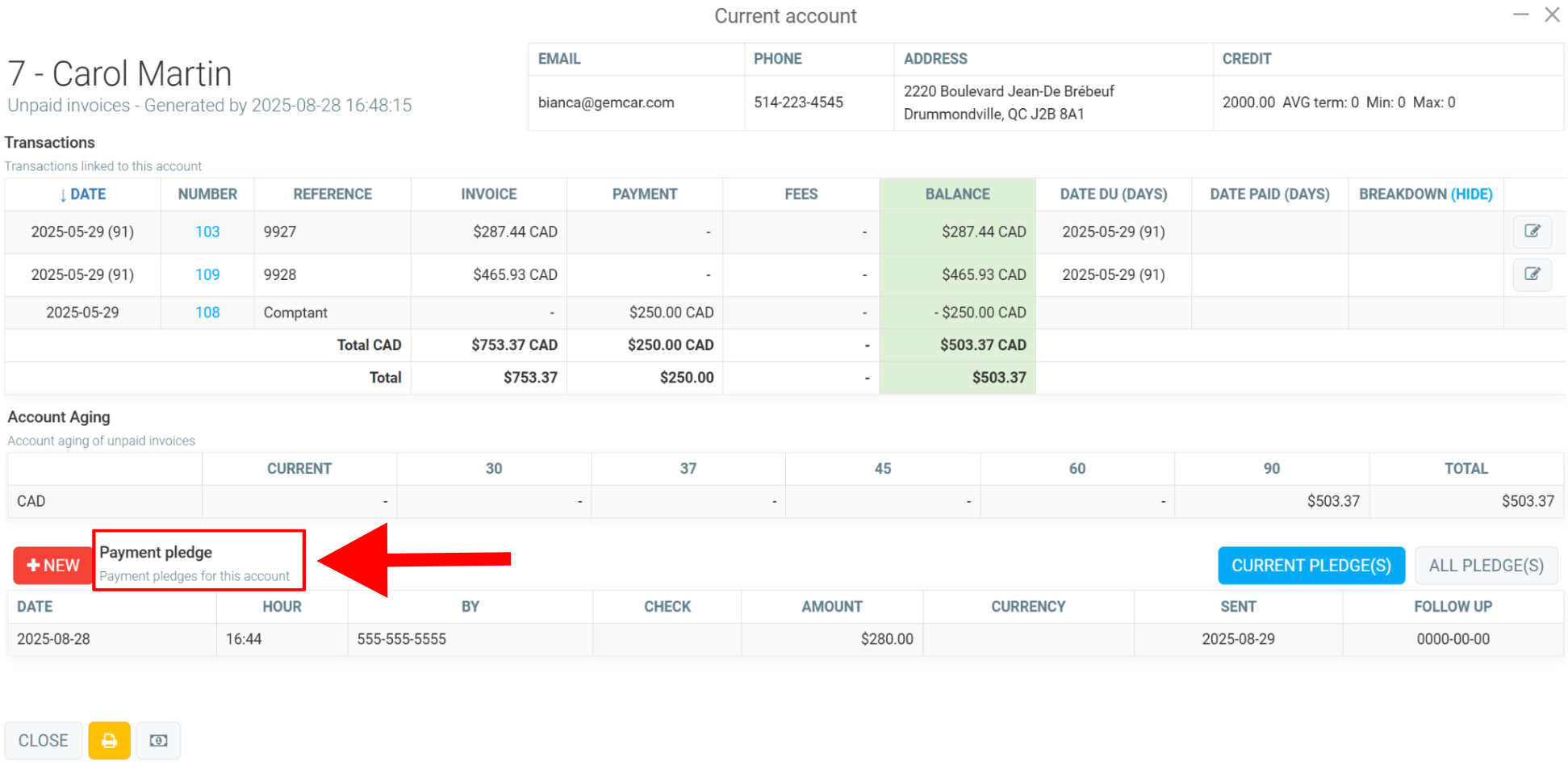This screenshot has height=765, width=1568.
Task: Minimize the Current account window
Action: pyautogui.click(x=1520, y=15)
